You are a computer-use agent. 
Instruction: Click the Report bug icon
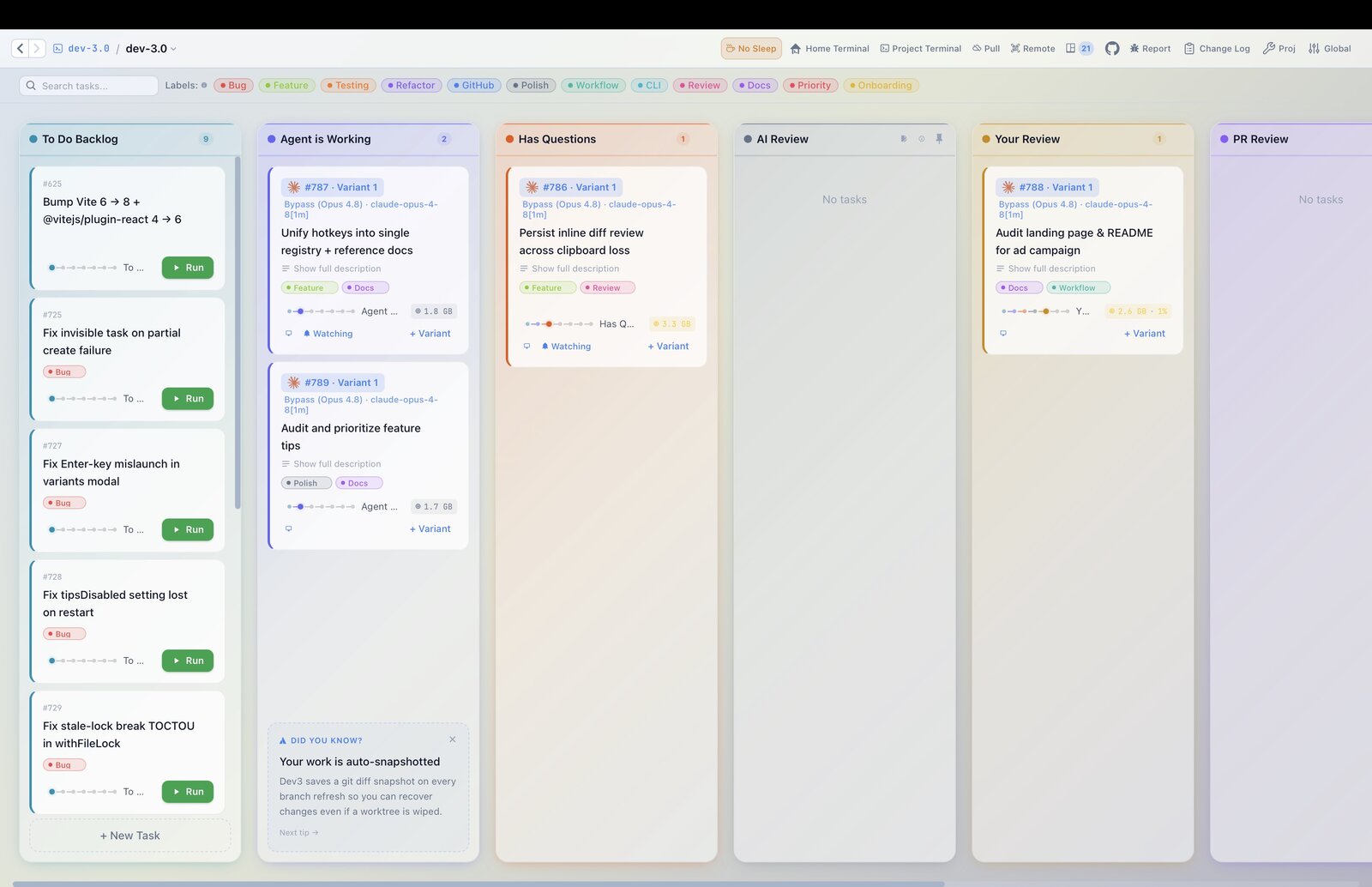tap(1150, 49)
